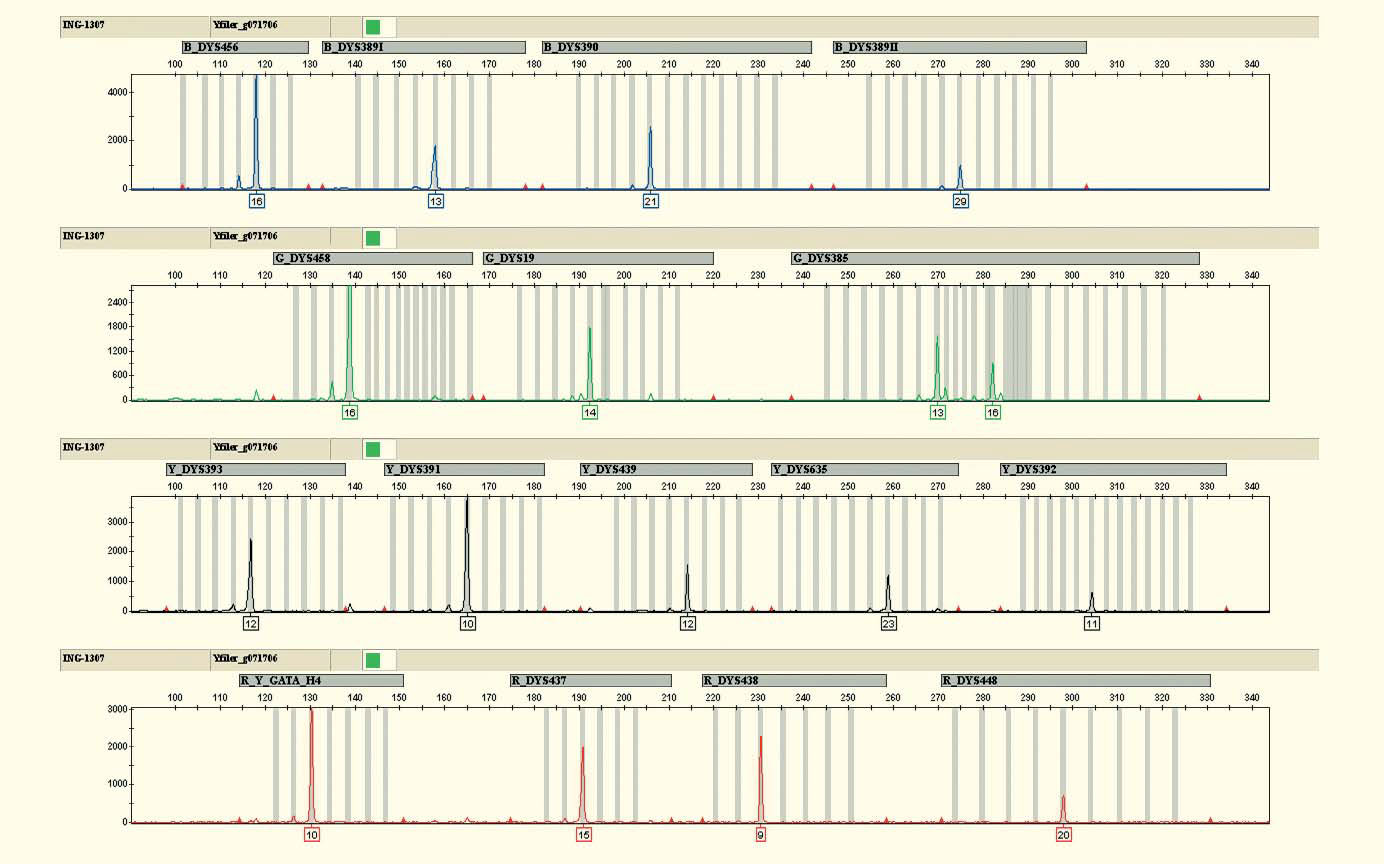Select the G_DYS19 marker header
Screen dimensions: 1384x864
point(597,259)
